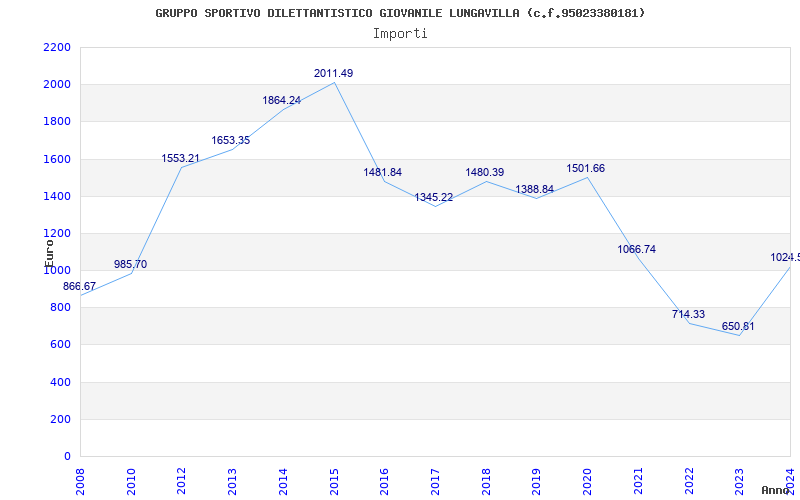Viewport: 800px width, 500px height.
Task: Select the 1864.24 data label
Action: coord(282,101)
